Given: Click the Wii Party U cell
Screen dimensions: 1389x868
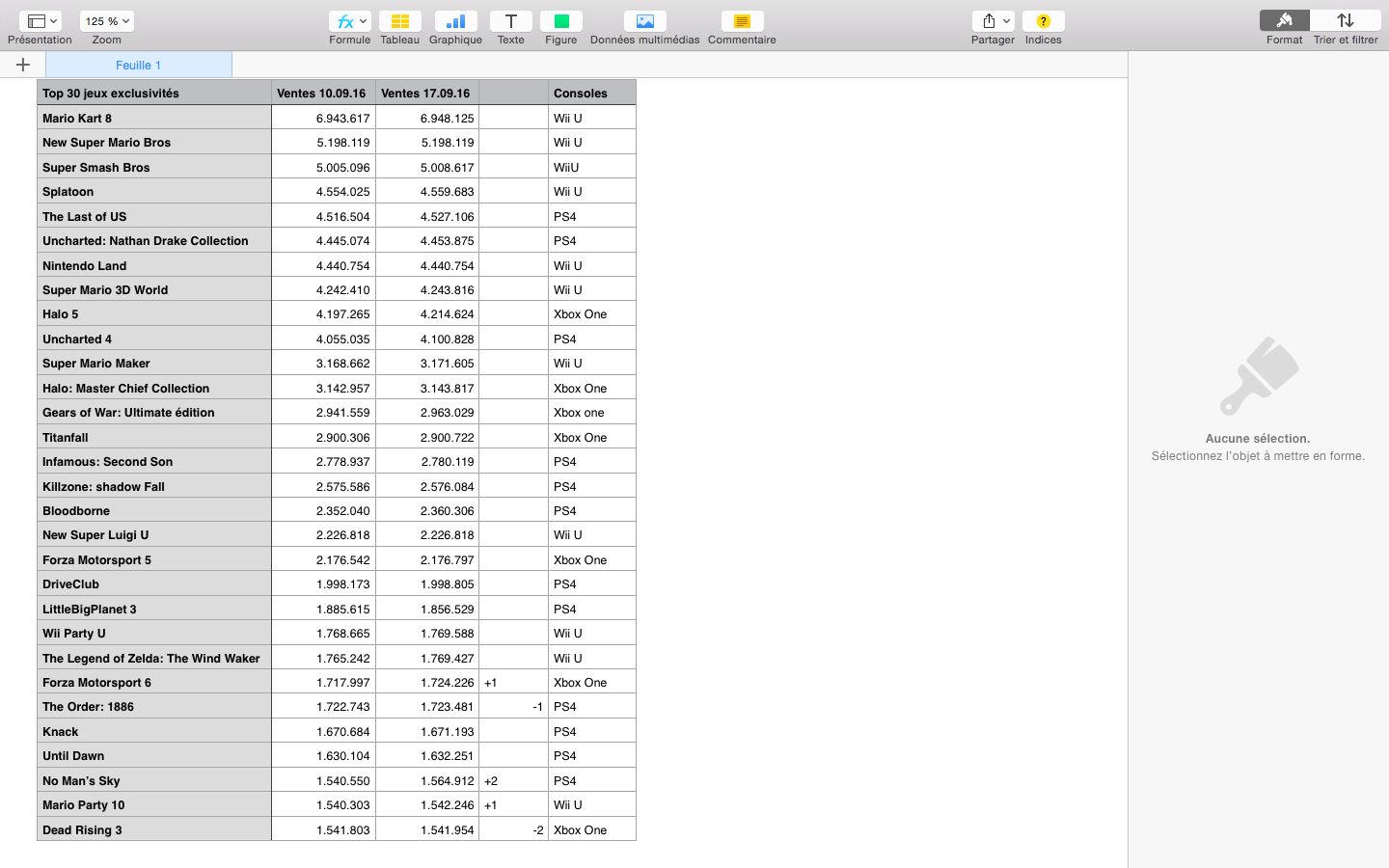Looking at the screenshot, I should pos(154,633).
